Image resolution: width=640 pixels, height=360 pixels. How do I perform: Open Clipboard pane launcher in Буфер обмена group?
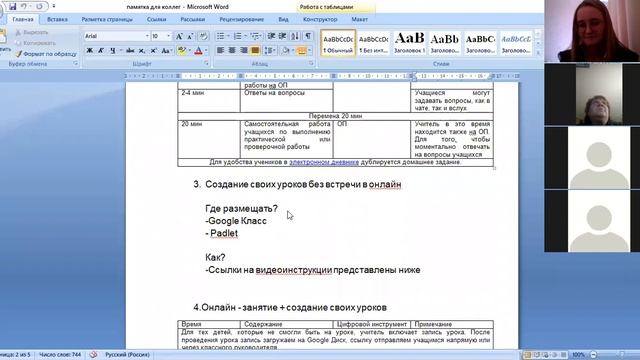76,64
